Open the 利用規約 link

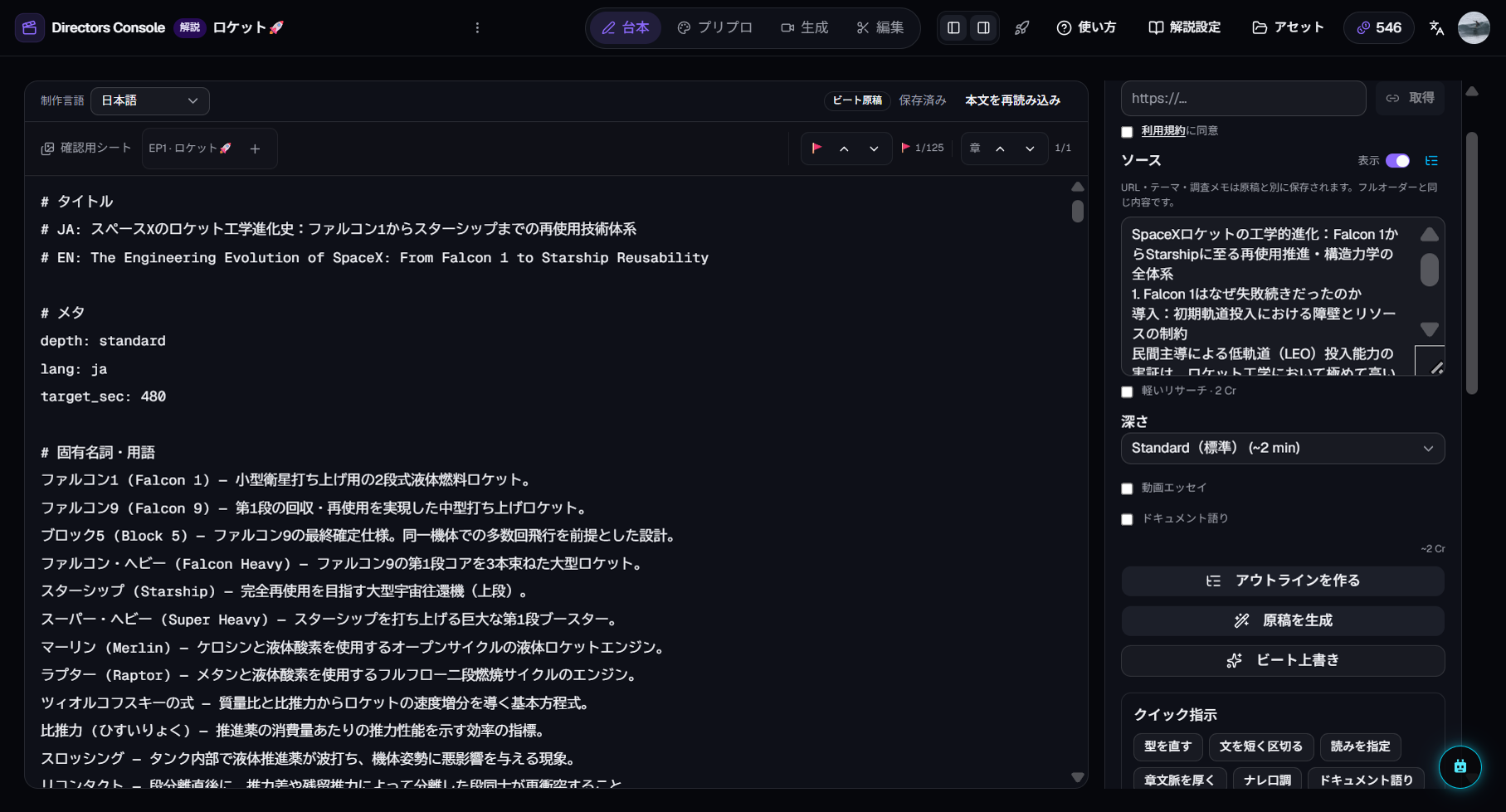pos(1162,131)
